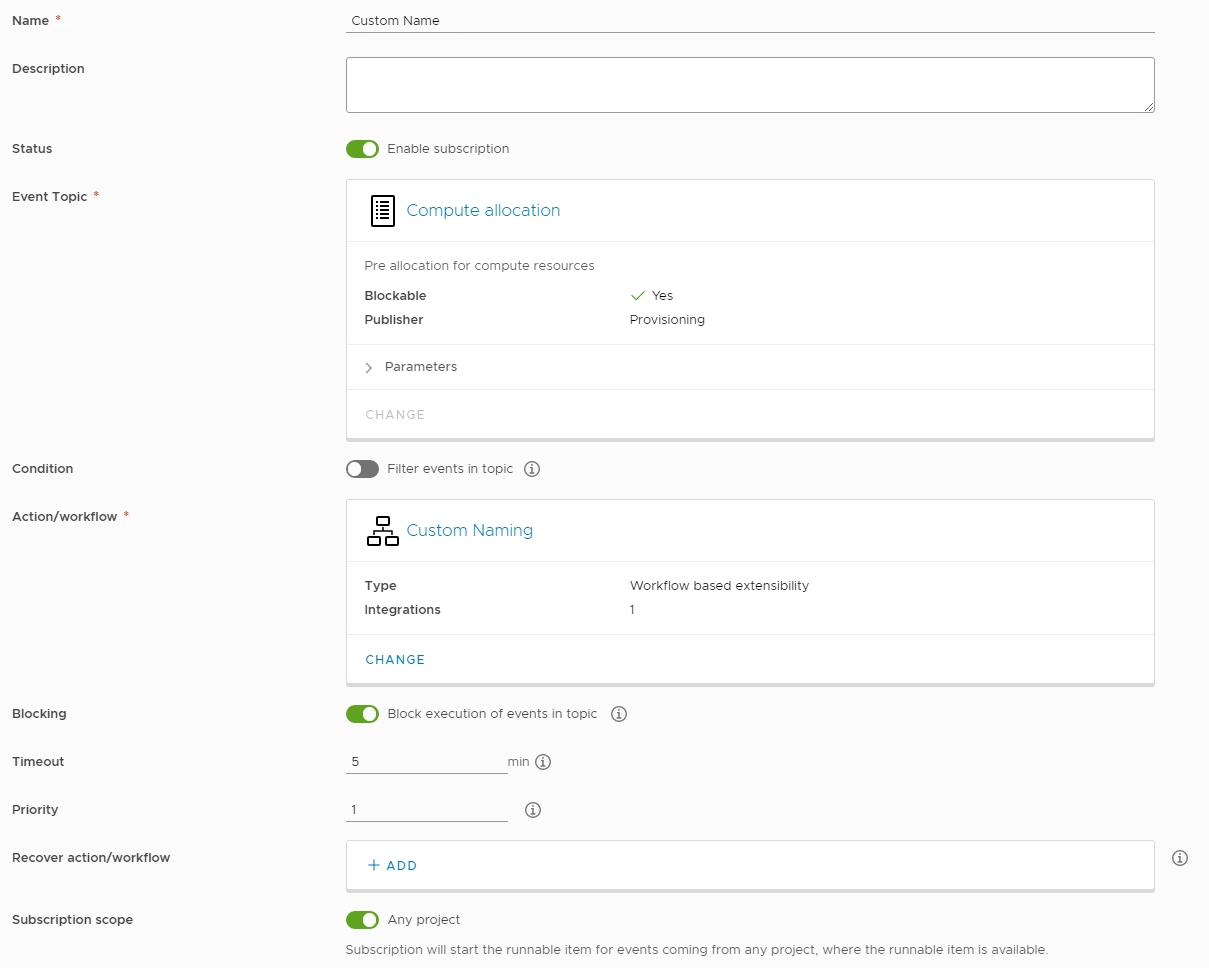Click into the Description text area
This screenshot has width=1209, height=968.
coord(750,85)
